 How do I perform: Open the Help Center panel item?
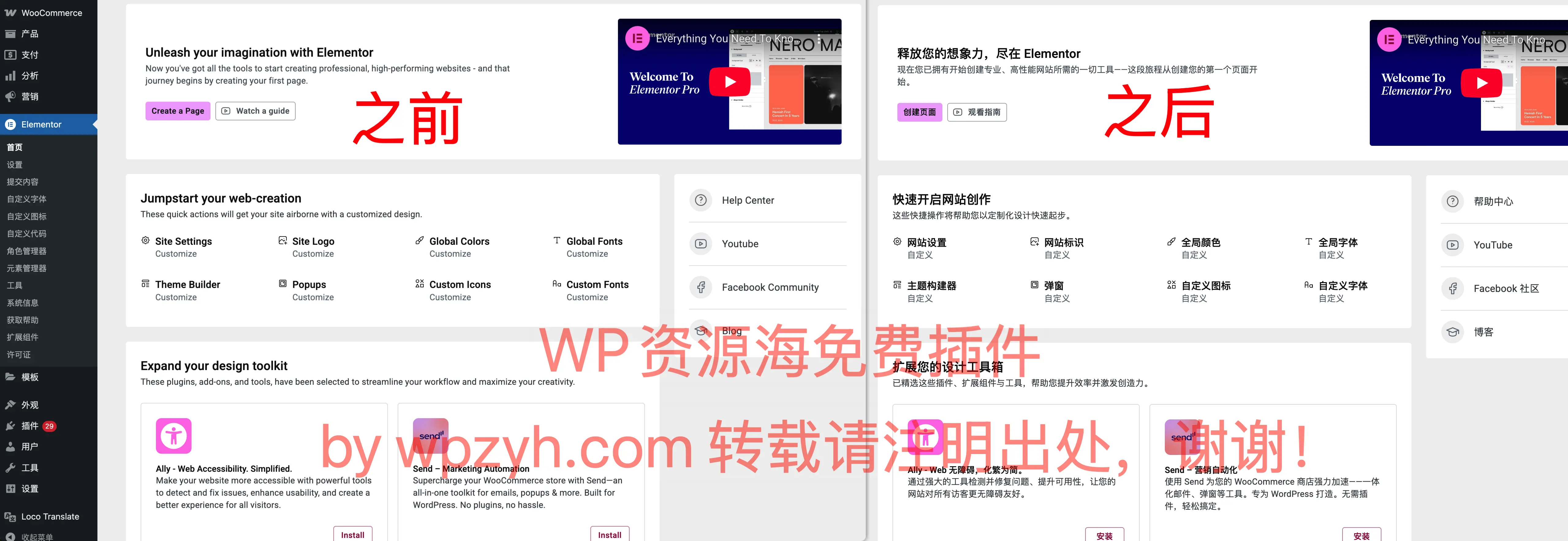[x=701, y=200]
